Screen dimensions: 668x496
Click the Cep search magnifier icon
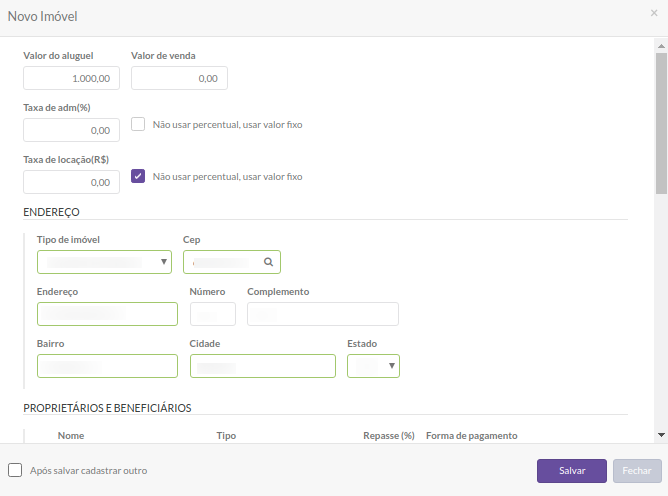click(x=268, y=262)
